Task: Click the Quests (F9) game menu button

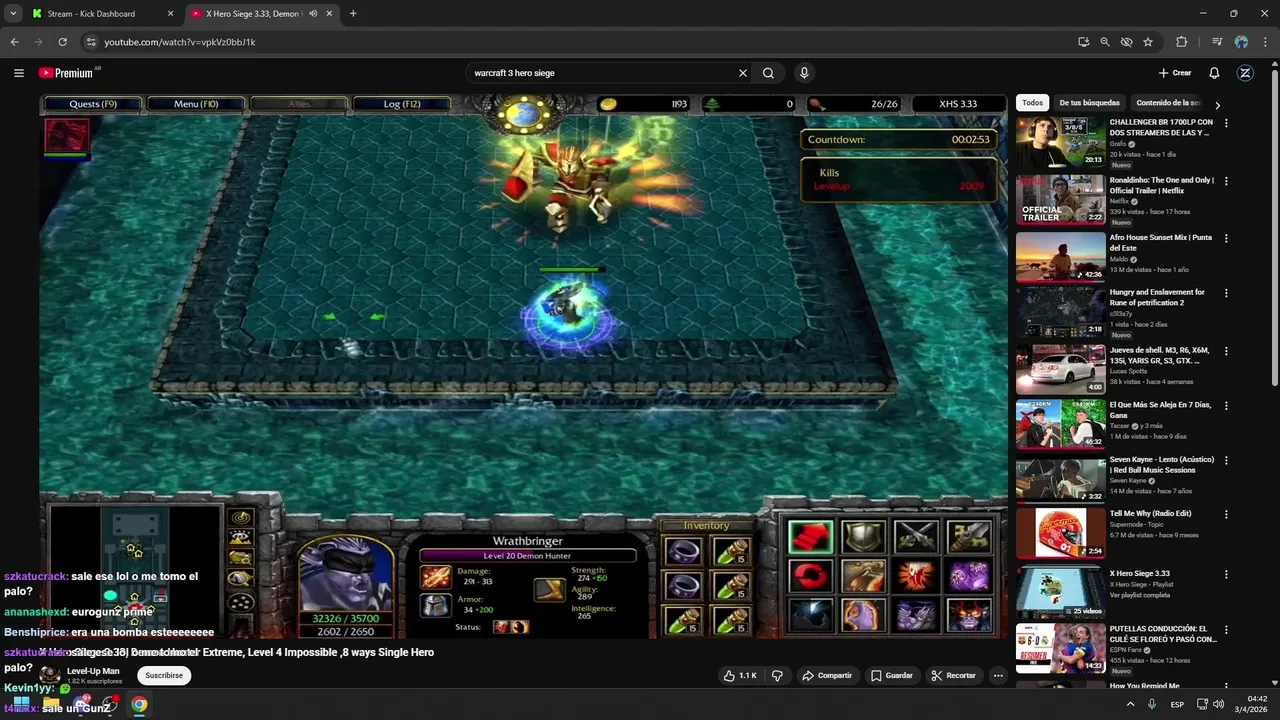Action: point(93,104)
